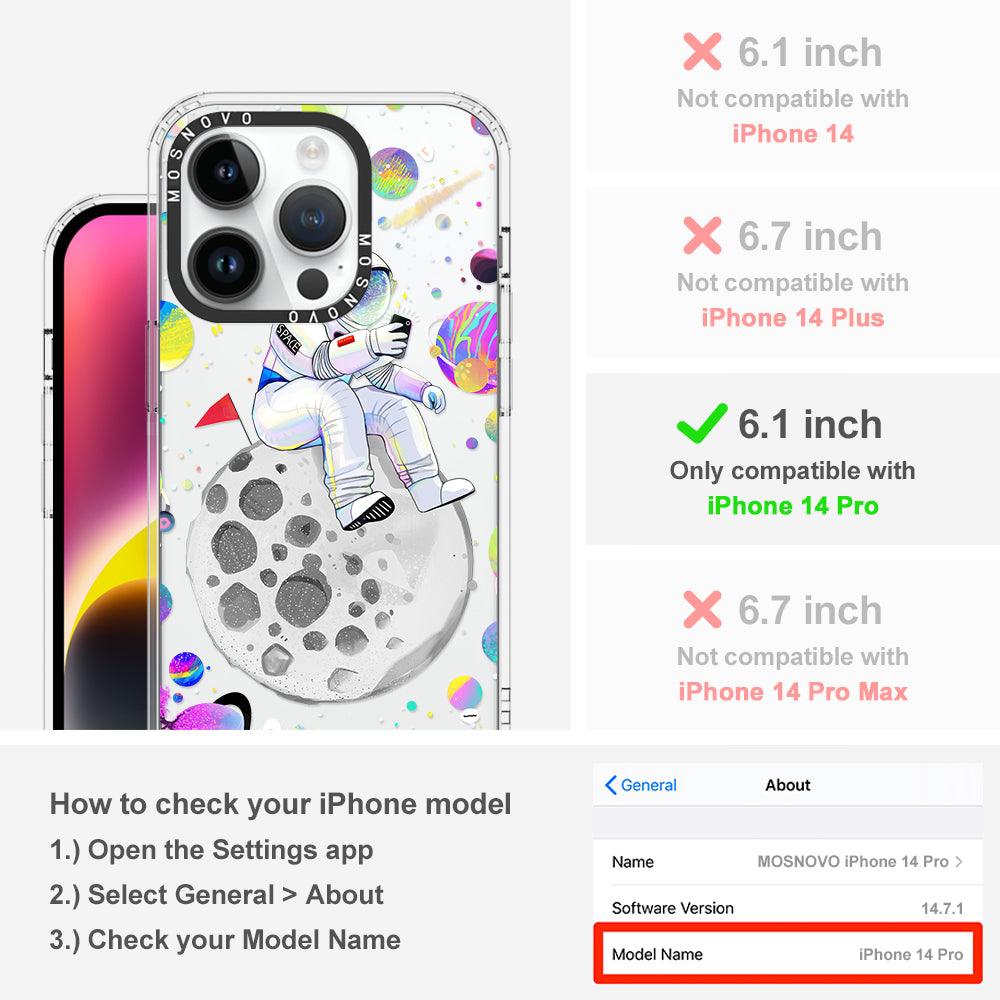This screenshot has height=1000, width=1000.
Task: Select the Software Version row
Action: point(788,908)
